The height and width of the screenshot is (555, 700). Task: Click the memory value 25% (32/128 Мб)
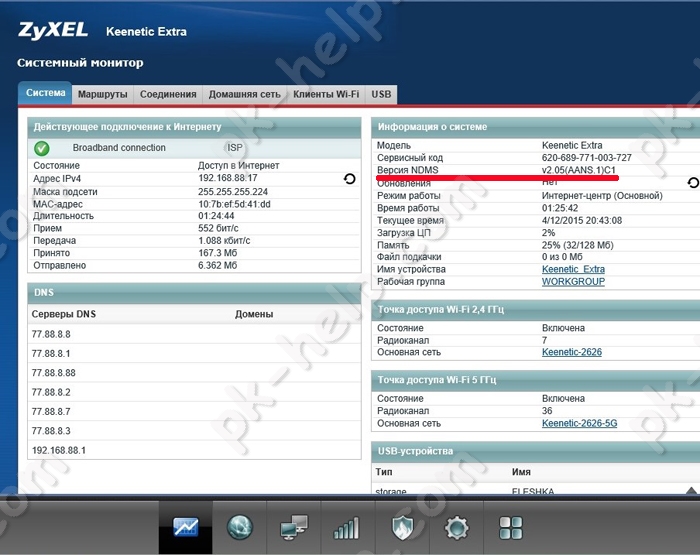578,245
